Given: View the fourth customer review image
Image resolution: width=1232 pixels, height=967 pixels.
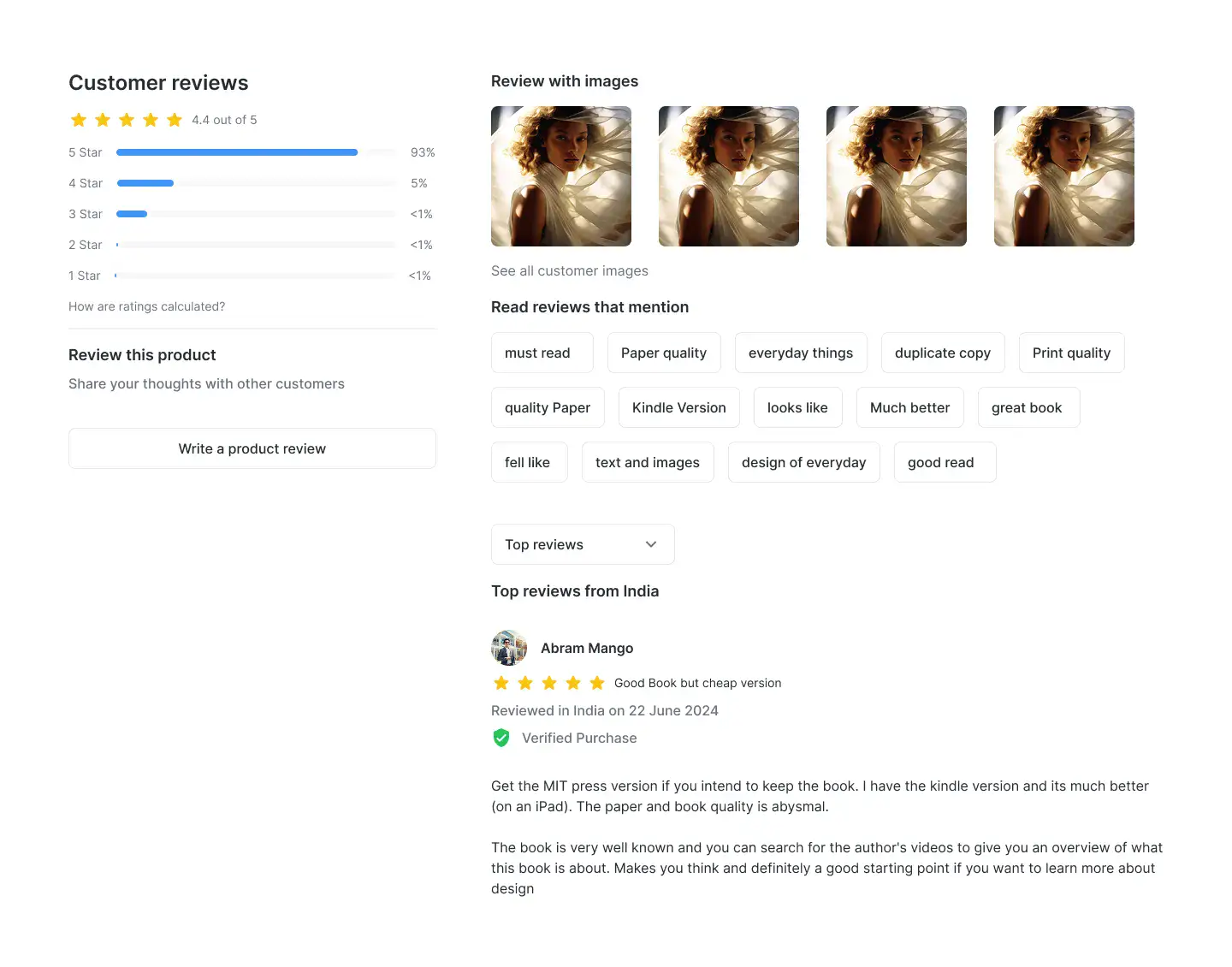Looking at the screenshot, I should pyautogui.click(x=1064, y=176).
